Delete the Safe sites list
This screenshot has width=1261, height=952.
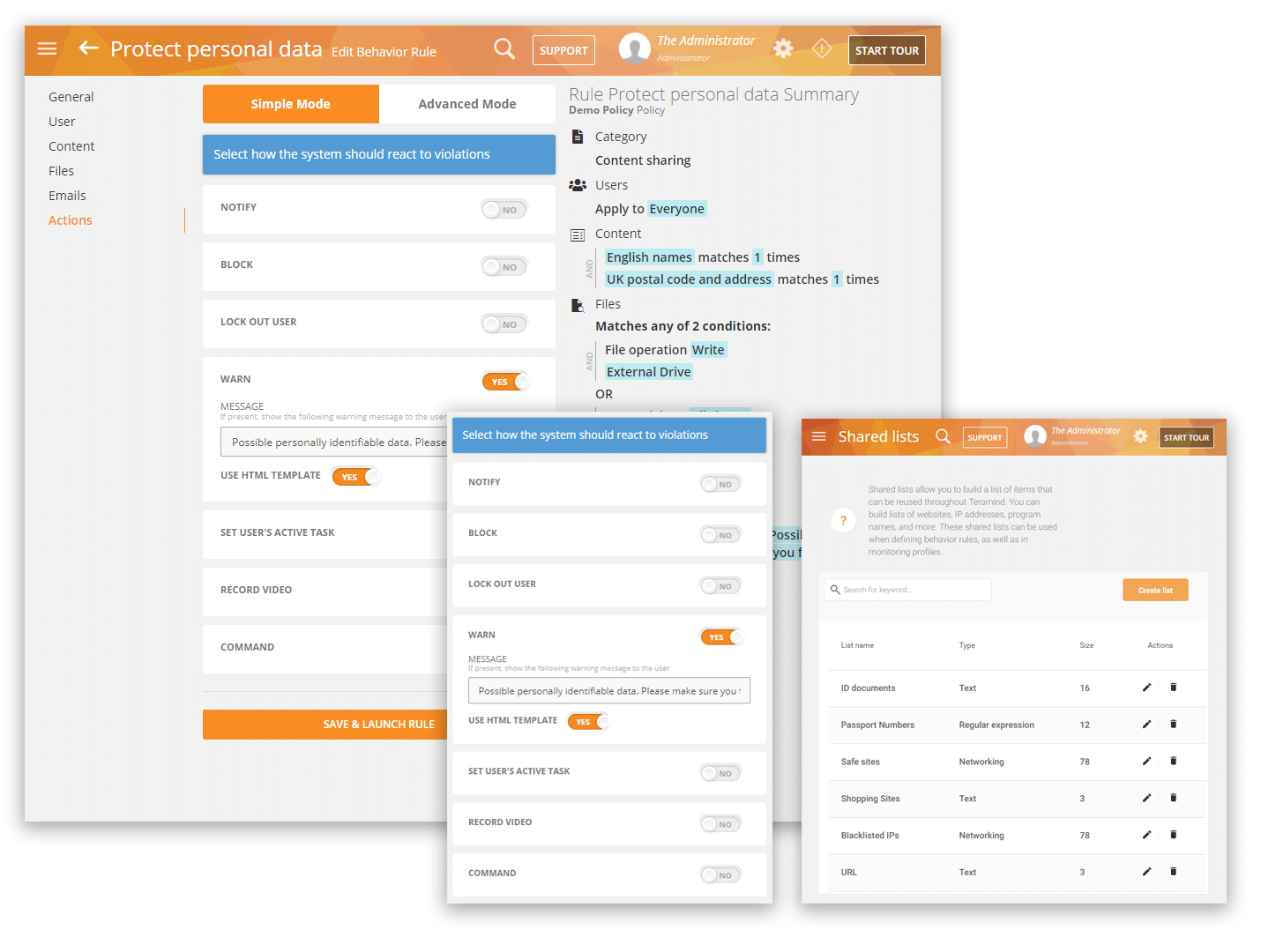coord(1174,762)
